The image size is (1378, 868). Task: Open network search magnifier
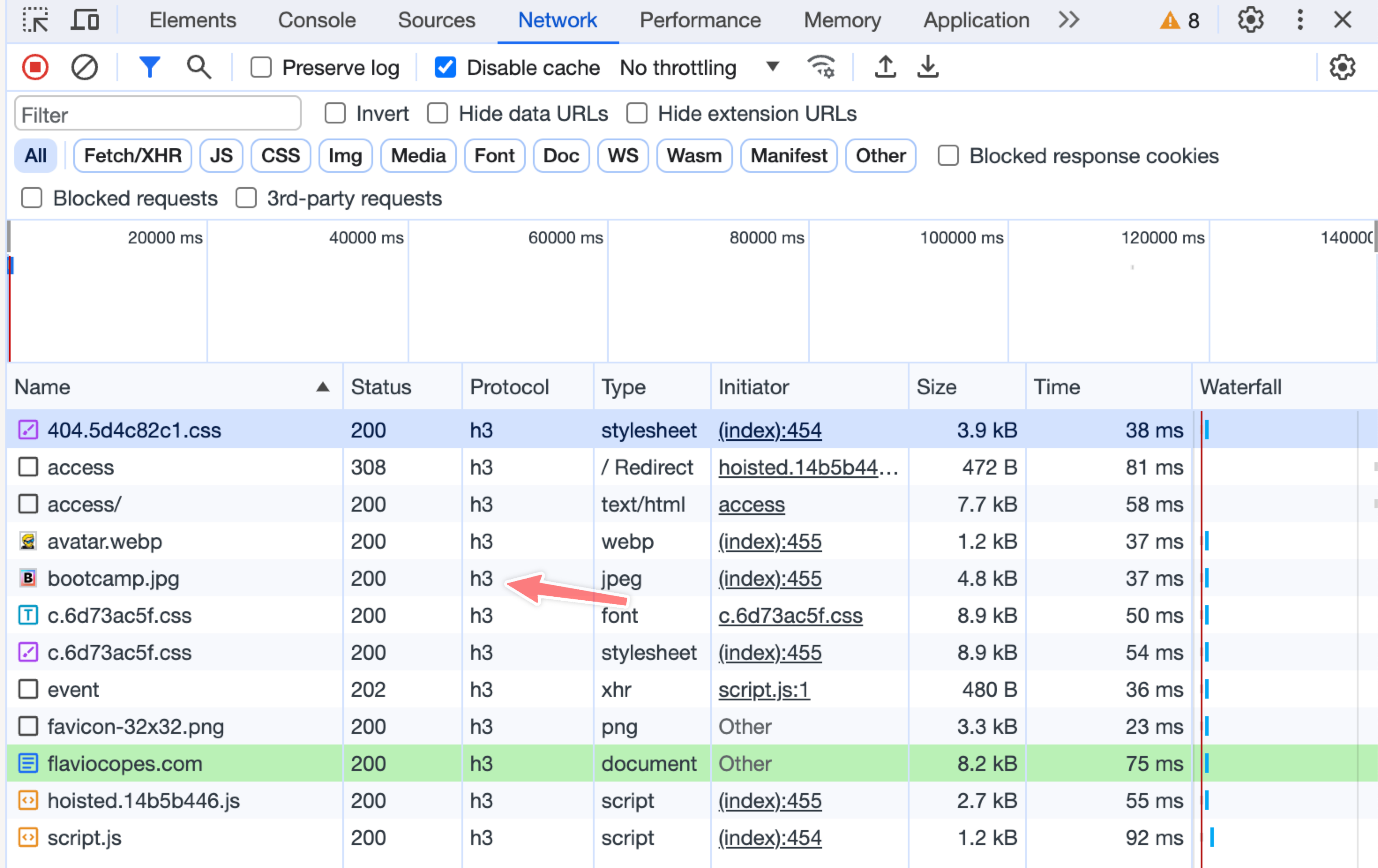tap(198, 67)
